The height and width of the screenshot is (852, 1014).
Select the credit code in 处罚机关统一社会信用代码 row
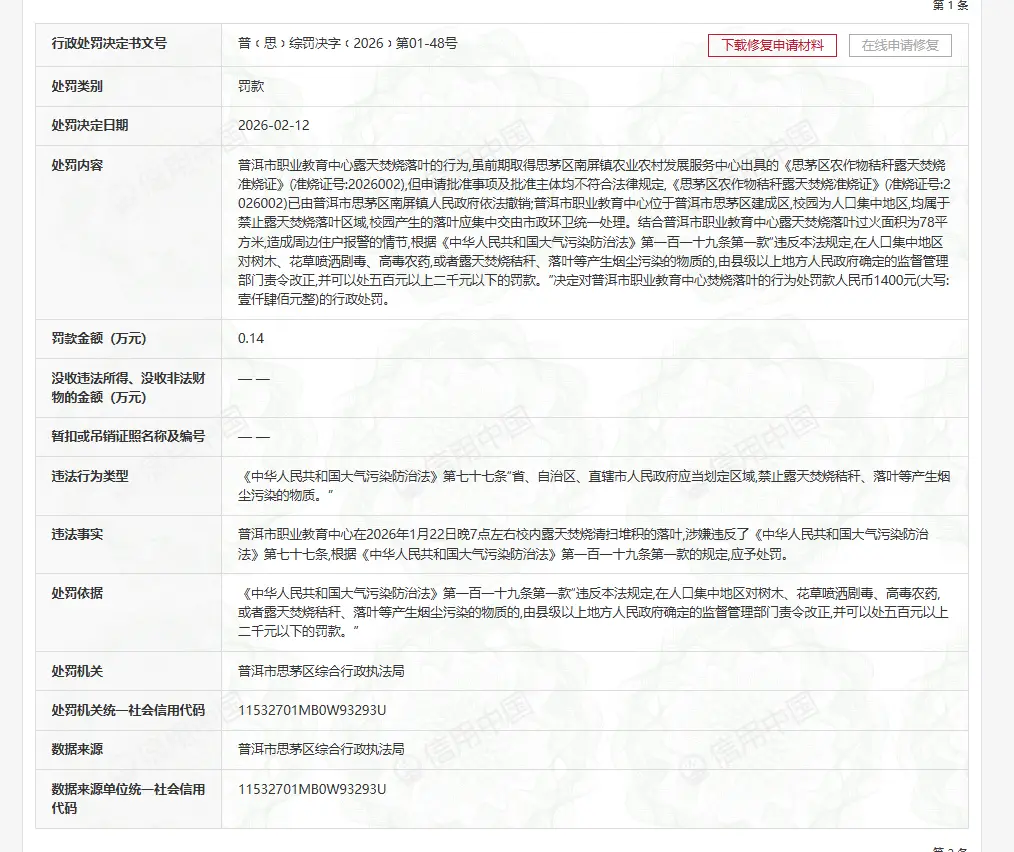(312, 710)
